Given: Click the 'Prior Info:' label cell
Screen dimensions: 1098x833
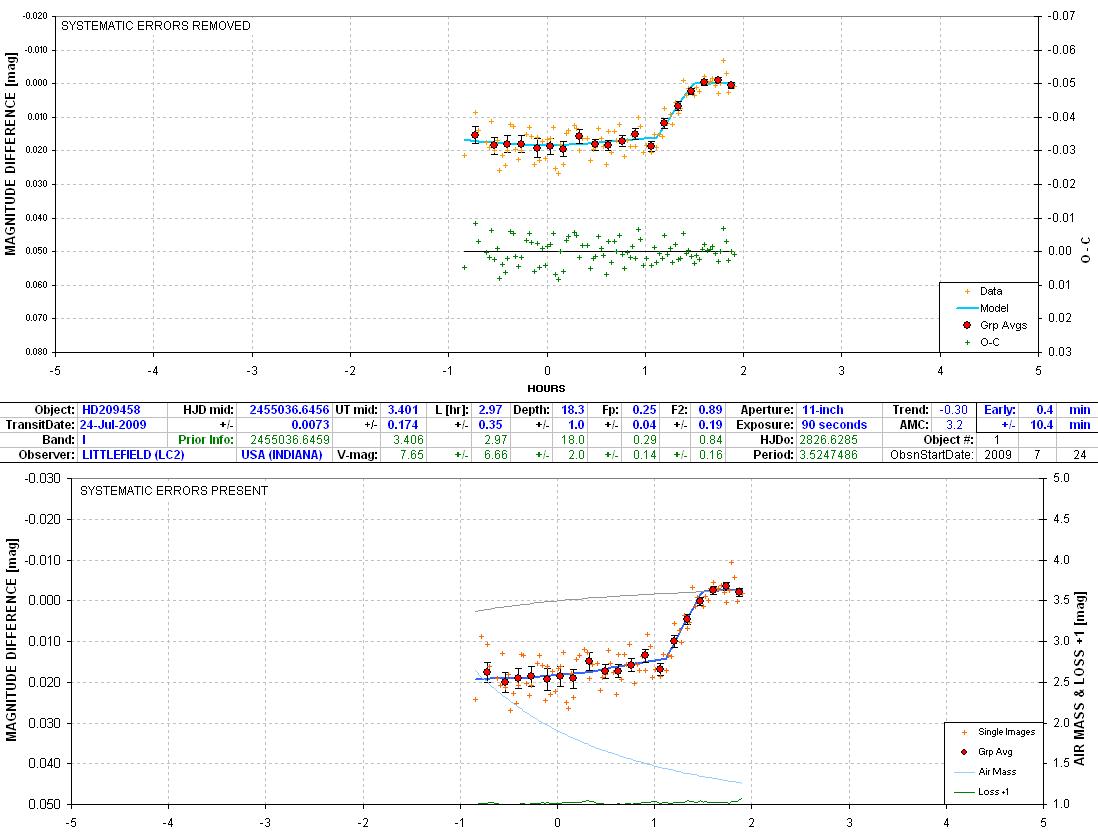Looking at the screenshot, I should coord(204,440).
